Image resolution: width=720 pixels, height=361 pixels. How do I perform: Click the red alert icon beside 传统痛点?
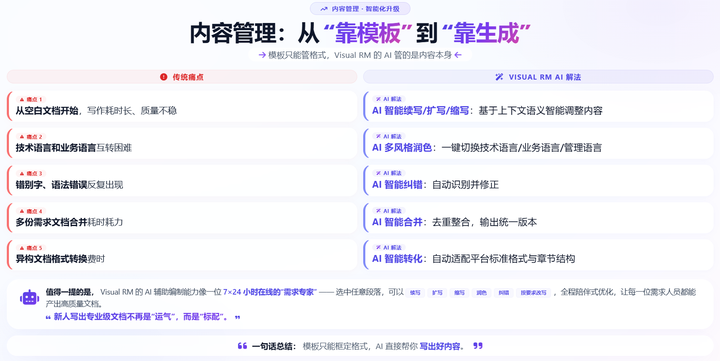pyautogui.click(x=163, y=77)
